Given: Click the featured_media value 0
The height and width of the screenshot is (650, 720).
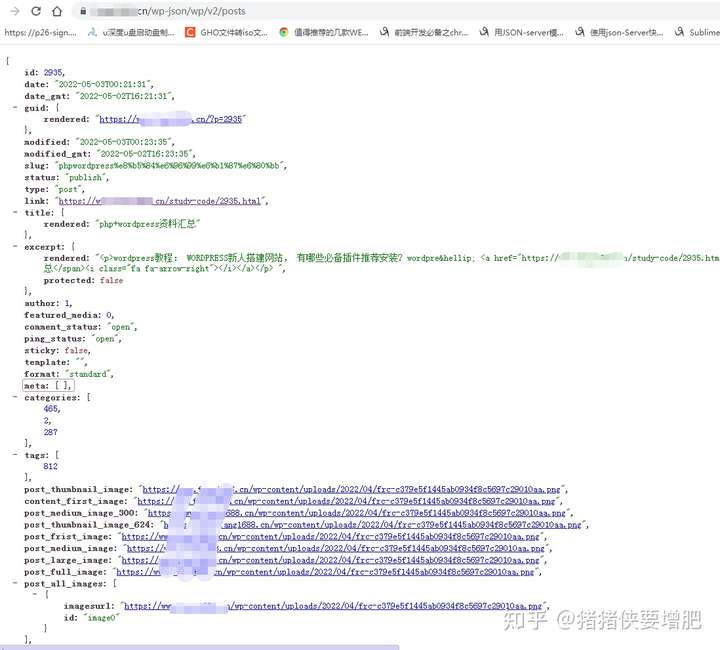Looking at the screenshot, I should [109, 315].
